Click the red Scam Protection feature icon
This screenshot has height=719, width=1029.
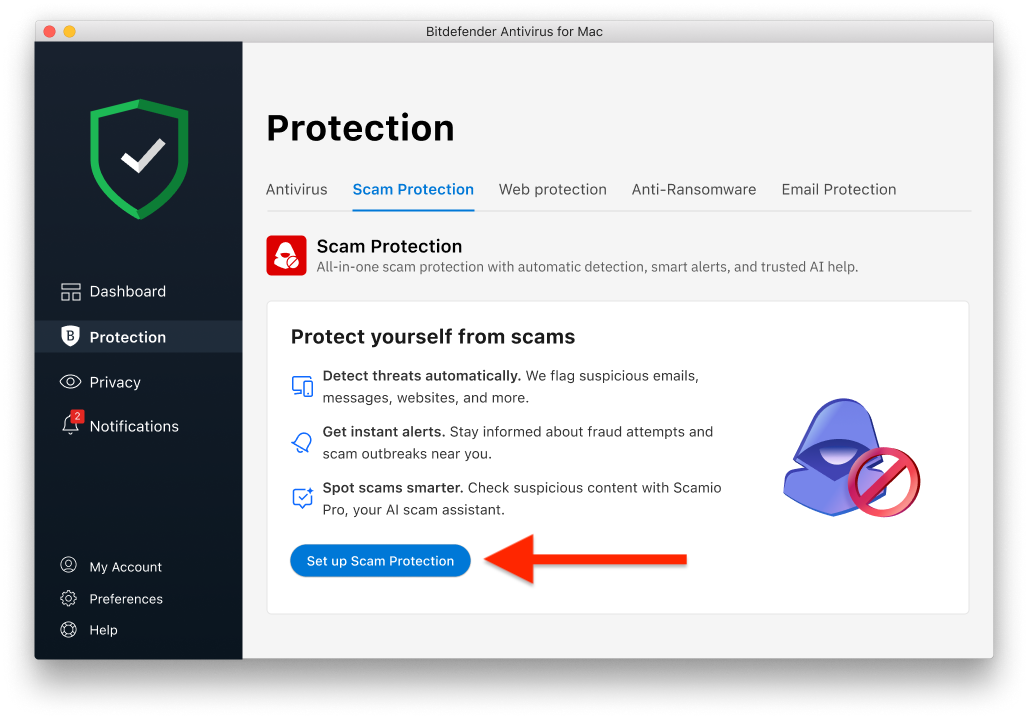(286, 255)
